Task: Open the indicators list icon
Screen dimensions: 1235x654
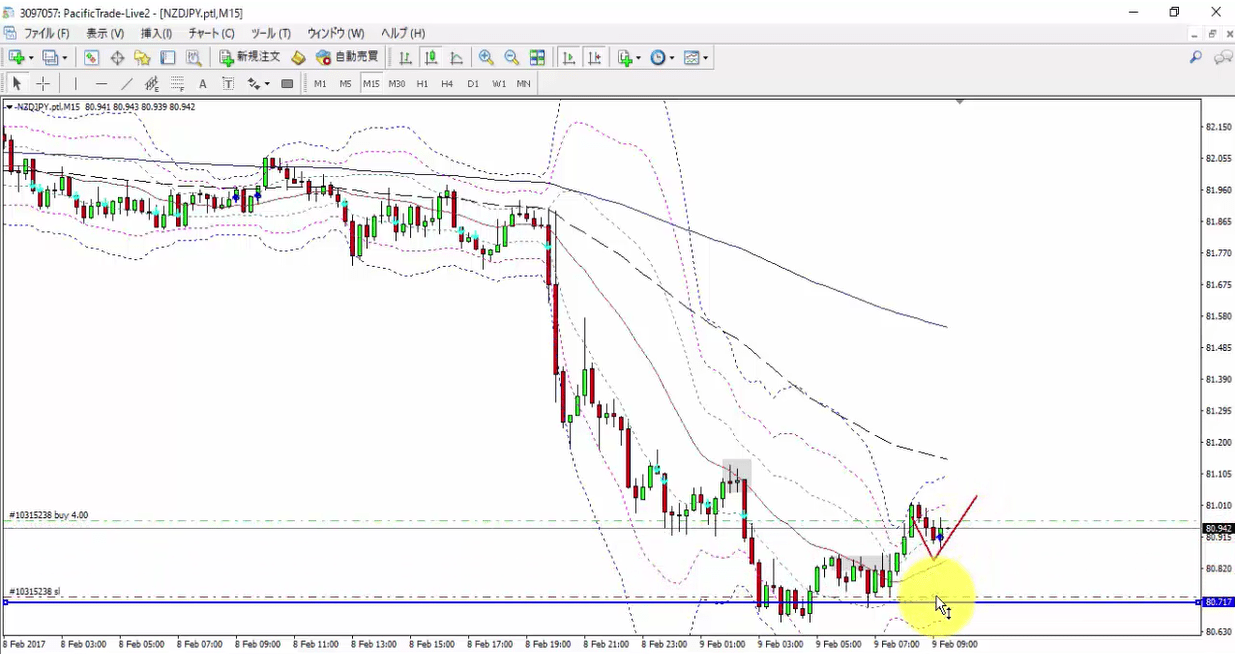Action: 625,58
